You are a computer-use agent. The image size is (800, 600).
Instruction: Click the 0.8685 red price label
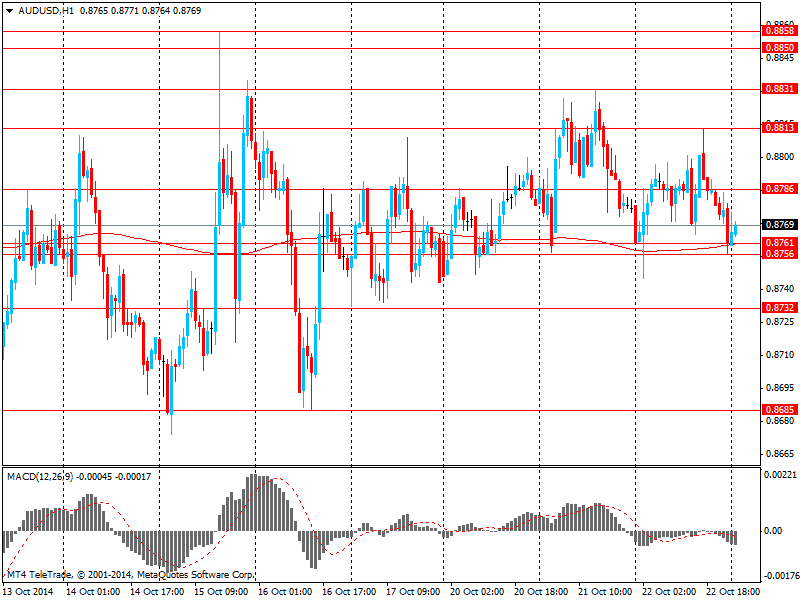click(x=779, y=410)
